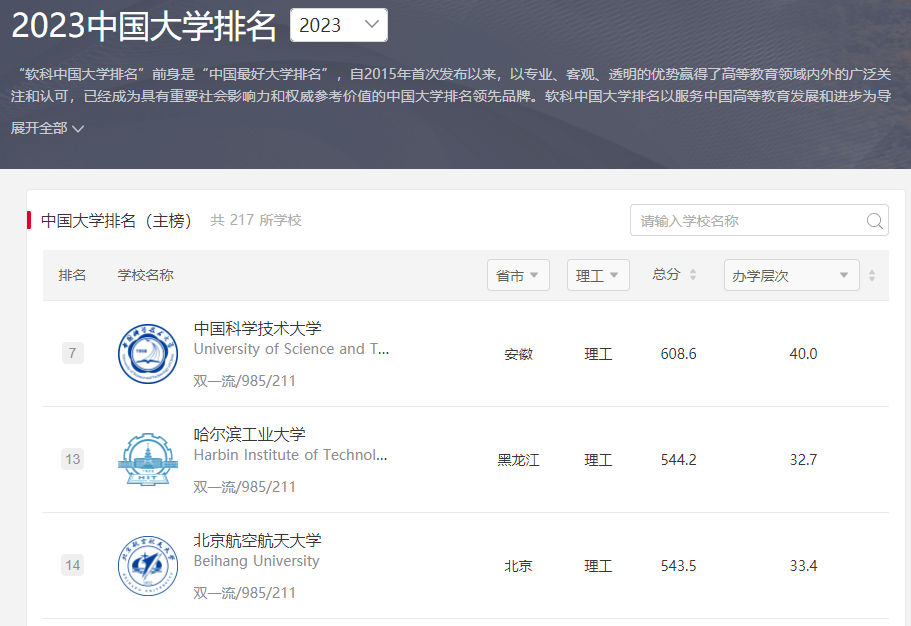Click the 中国科学技术大学 logo
The image size is (911, 626).
148,353
